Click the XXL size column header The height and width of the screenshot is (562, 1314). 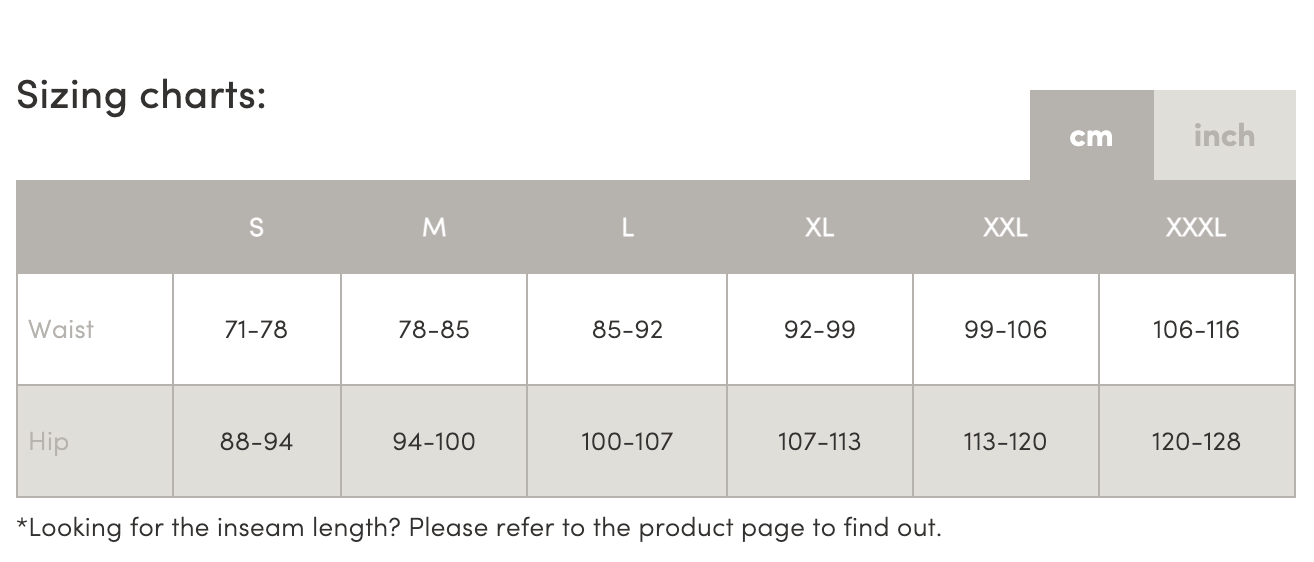1005,228
